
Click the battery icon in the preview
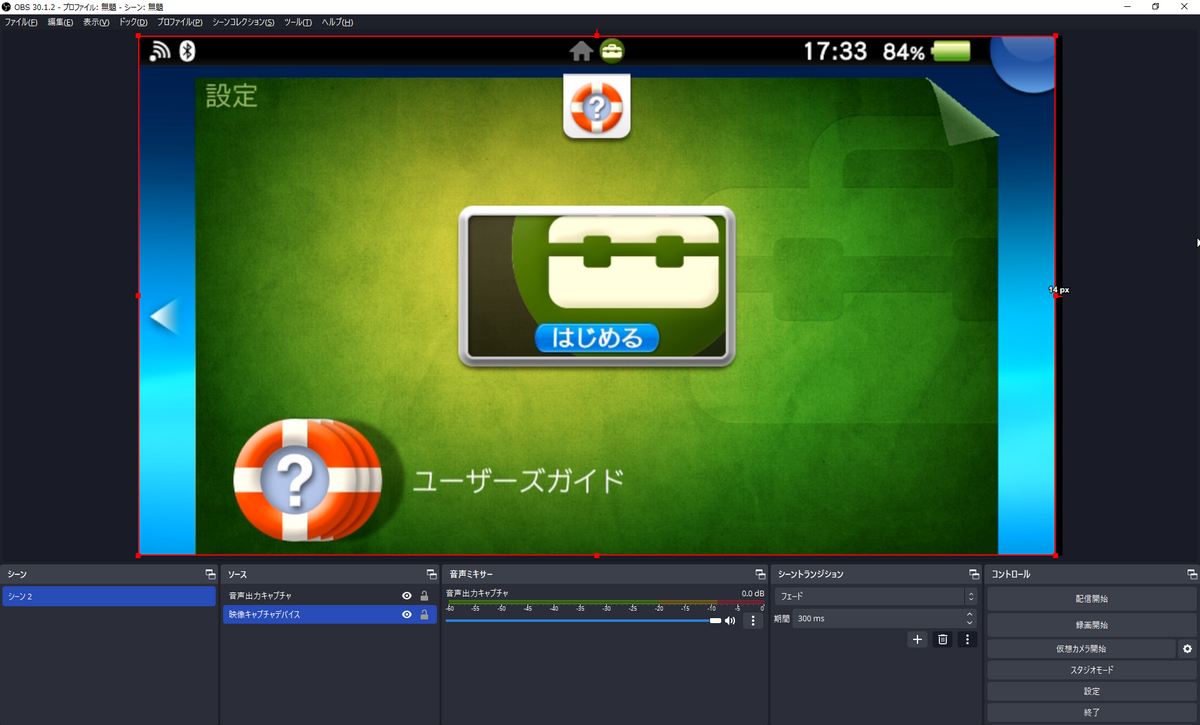(951, 51)
